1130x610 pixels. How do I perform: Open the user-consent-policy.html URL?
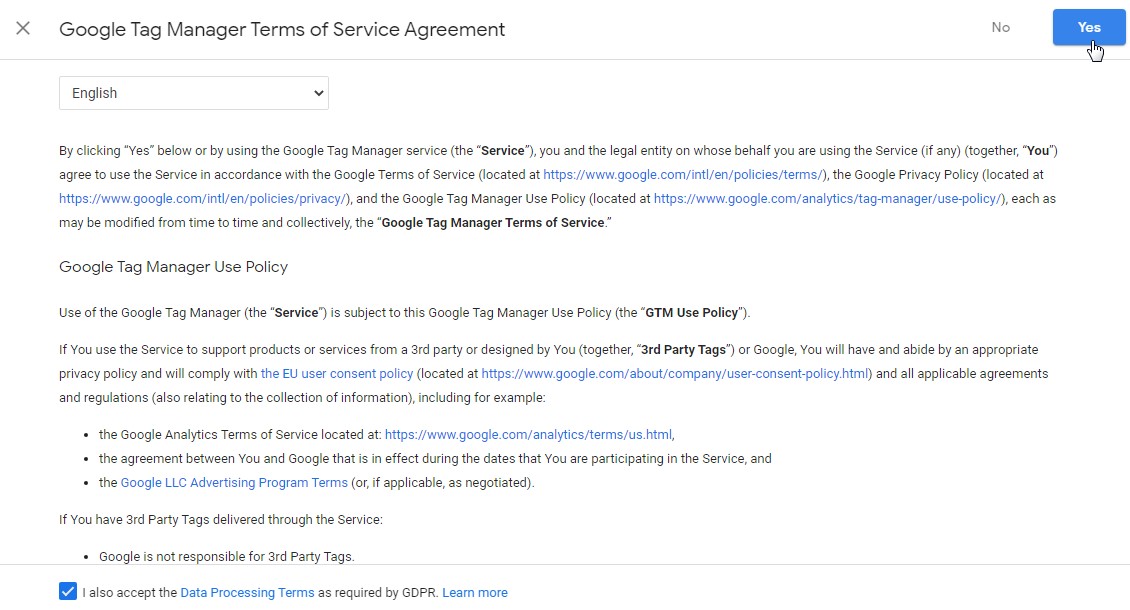(676, 374)
